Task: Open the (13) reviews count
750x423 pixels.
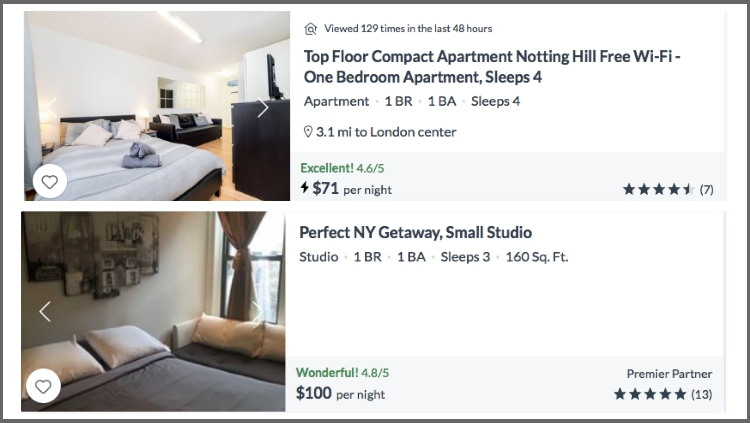Action: (701, 394)
